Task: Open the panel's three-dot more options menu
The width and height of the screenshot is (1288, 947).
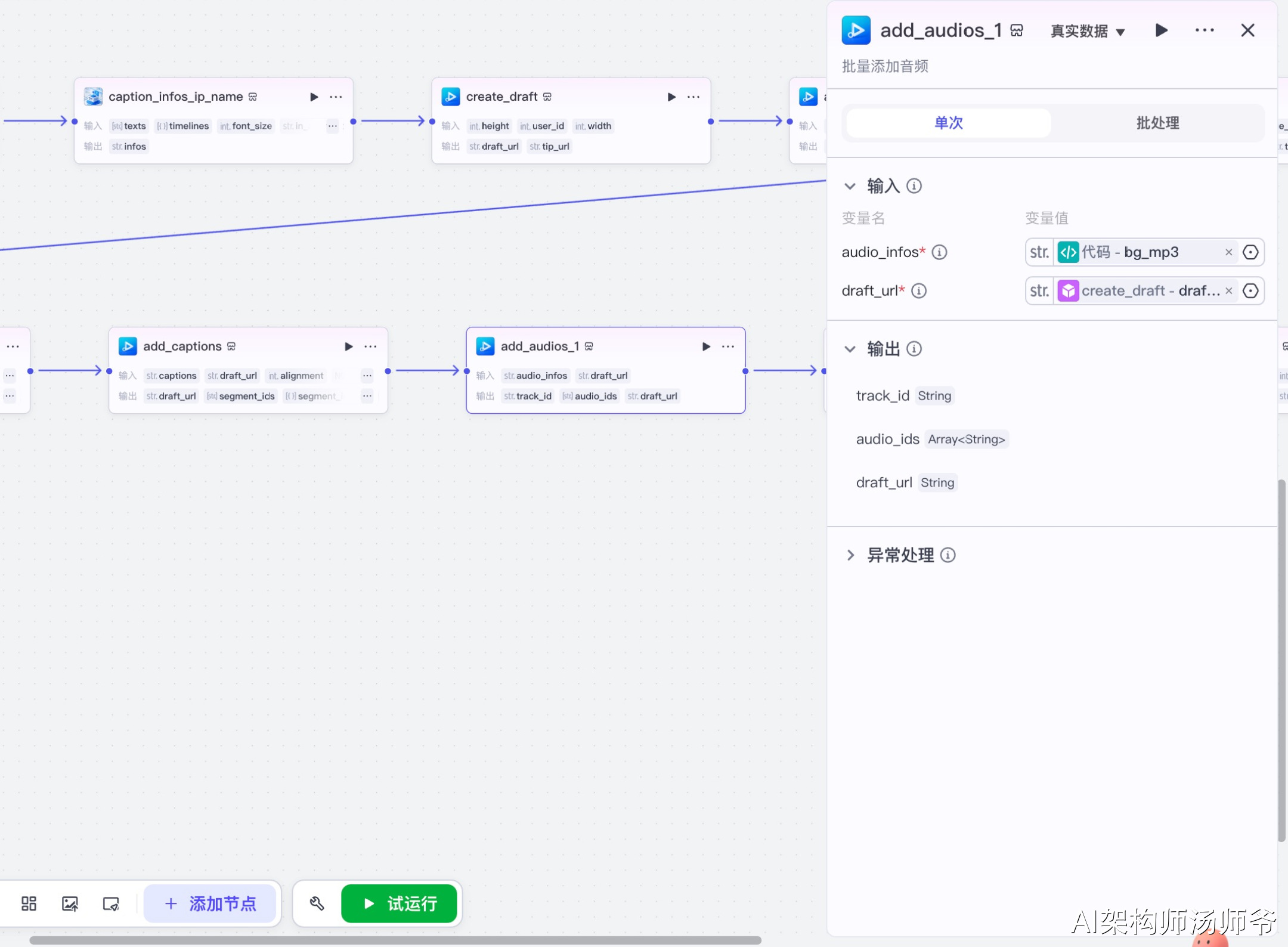Action: click(1205, 30)
